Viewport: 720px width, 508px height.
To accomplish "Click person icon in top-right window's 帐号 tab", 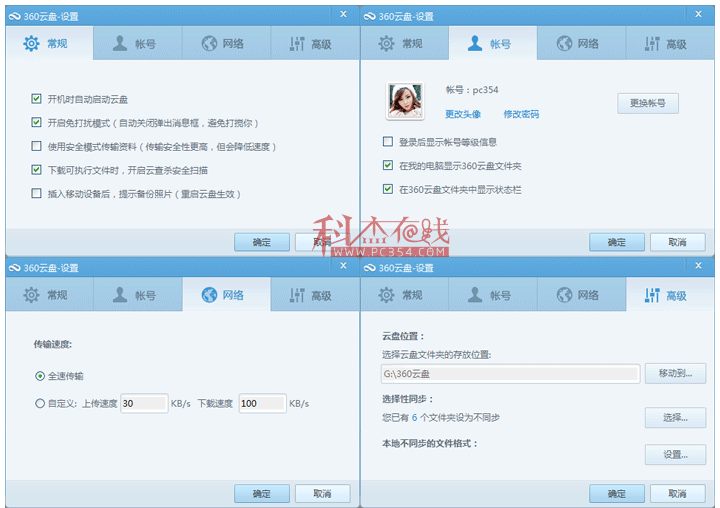I will 475,44.
